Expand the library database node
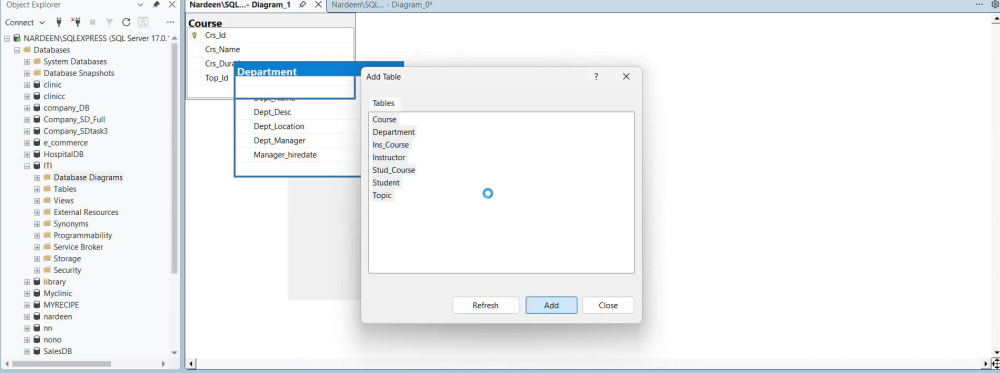Image resolution: width=1000 pixels, height=373 pixels. 27,282
